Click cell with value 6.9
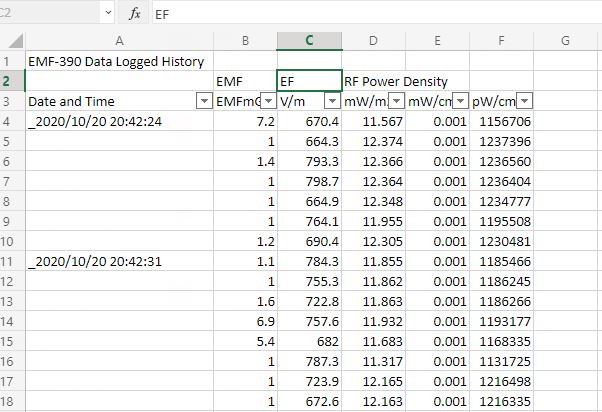Screen dimensions: 602x412 click(245, 321)
